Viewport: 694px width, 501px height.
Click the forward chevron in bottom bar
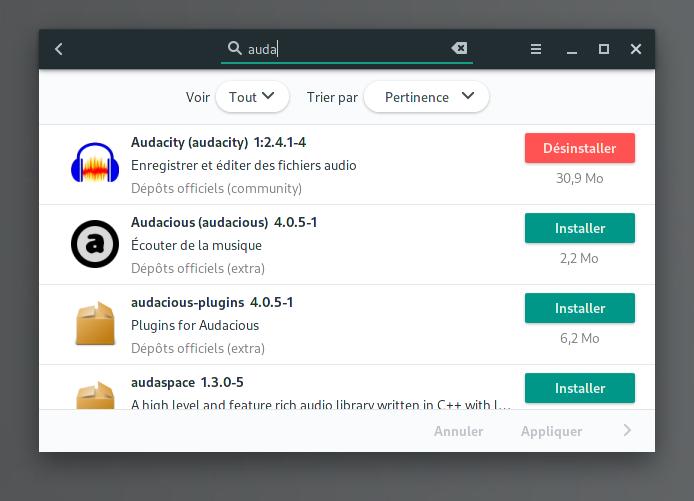[x=627, y=430]
